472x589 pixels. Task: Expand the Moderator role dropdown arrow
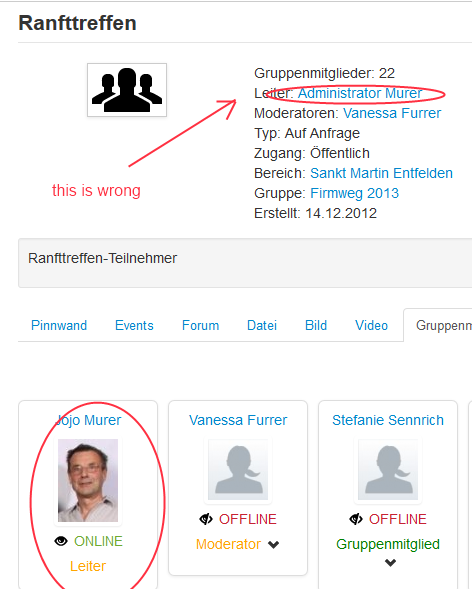tap(274, 545)
